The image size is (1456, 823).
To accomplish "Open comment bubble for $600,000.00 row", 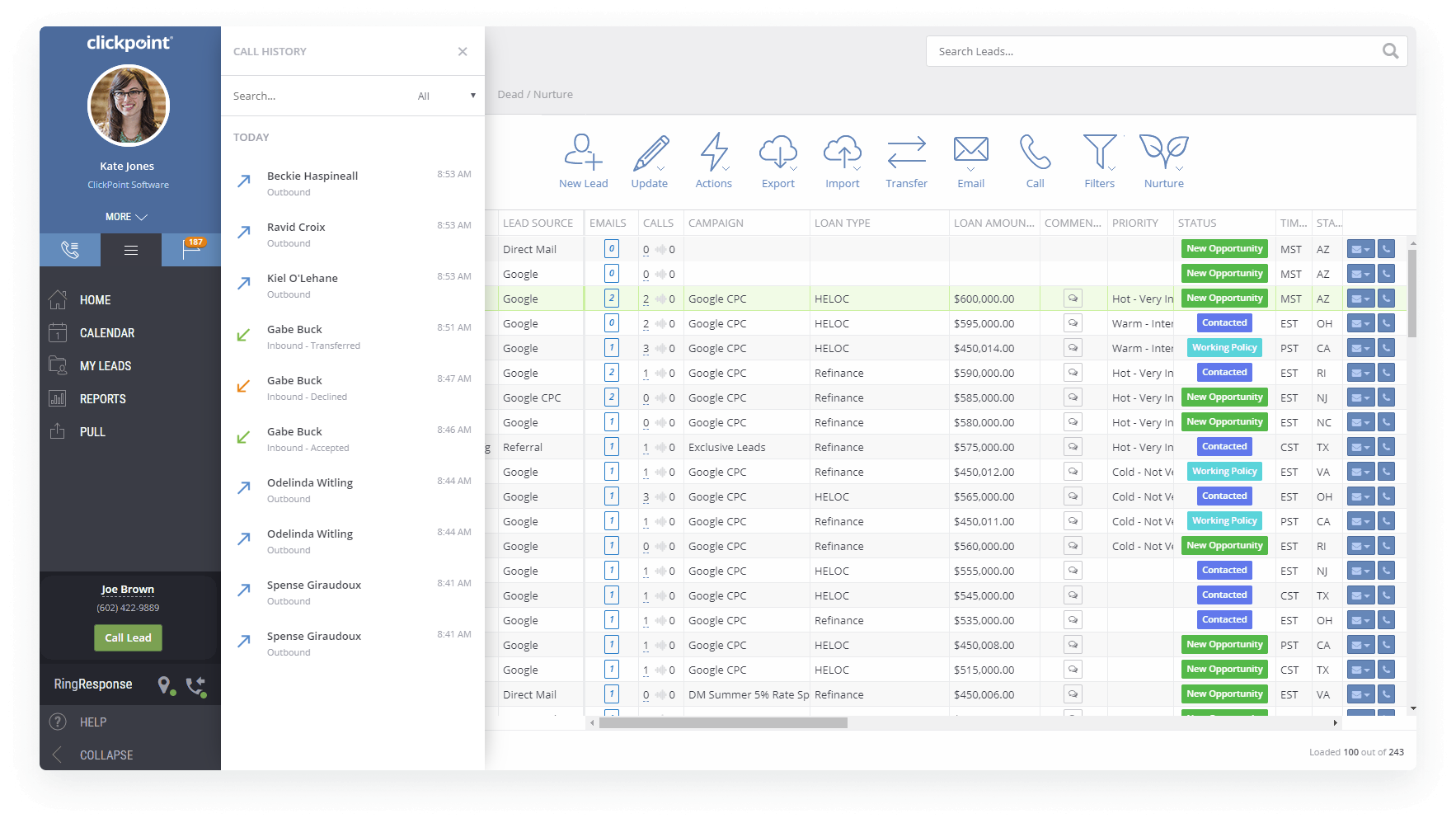I will [1073, 299].
